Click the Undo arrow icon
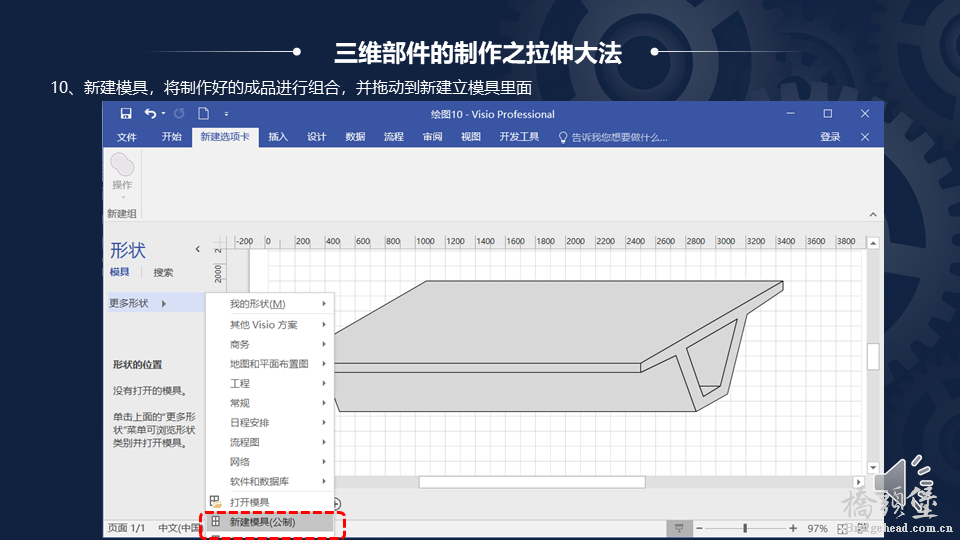The width and height of the screenshot is (960, 540). [150, 113]
